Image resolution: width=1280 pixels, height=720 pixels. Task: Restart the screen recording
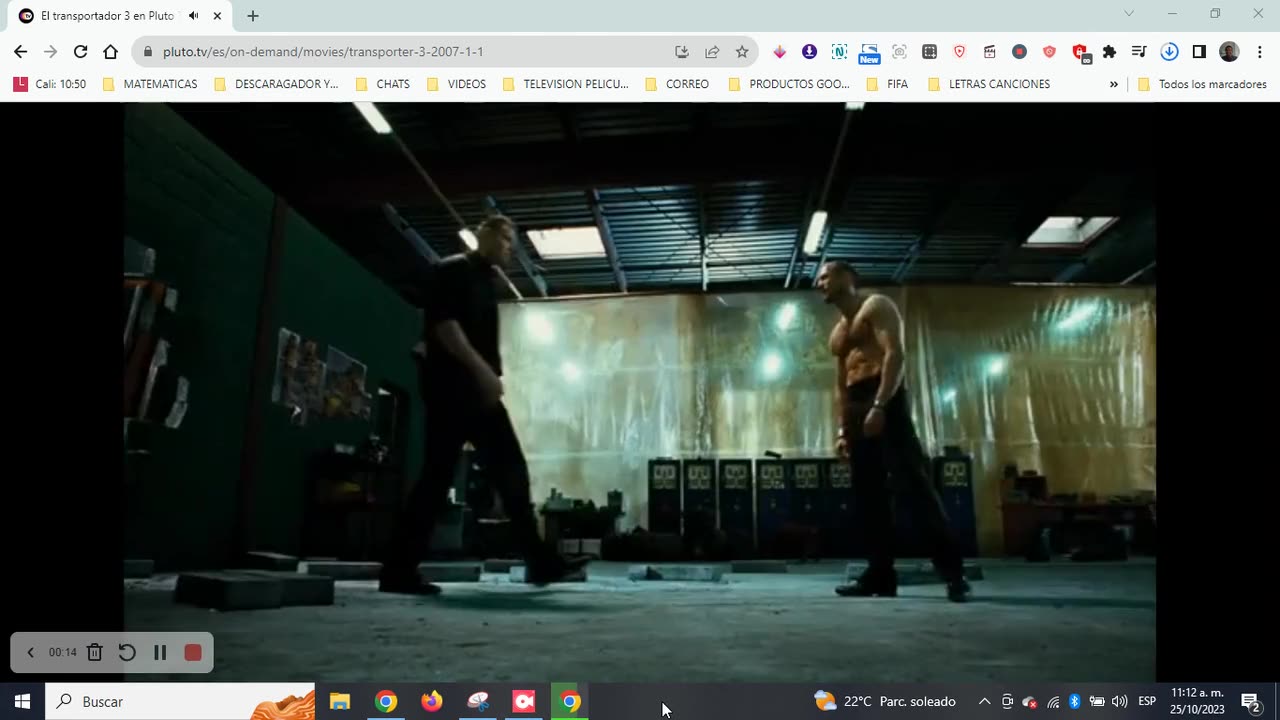127,653
